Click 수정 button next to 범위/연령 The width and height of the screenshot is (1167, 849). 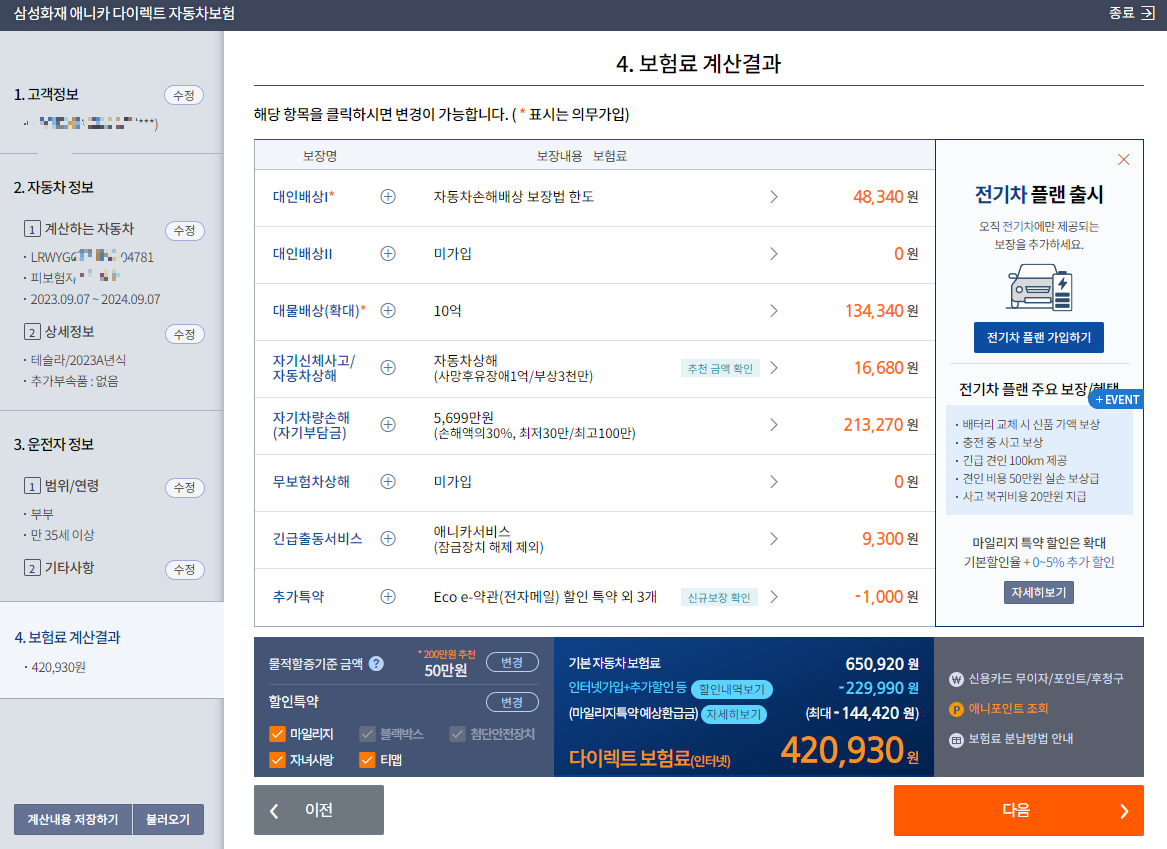pos(184,487)
